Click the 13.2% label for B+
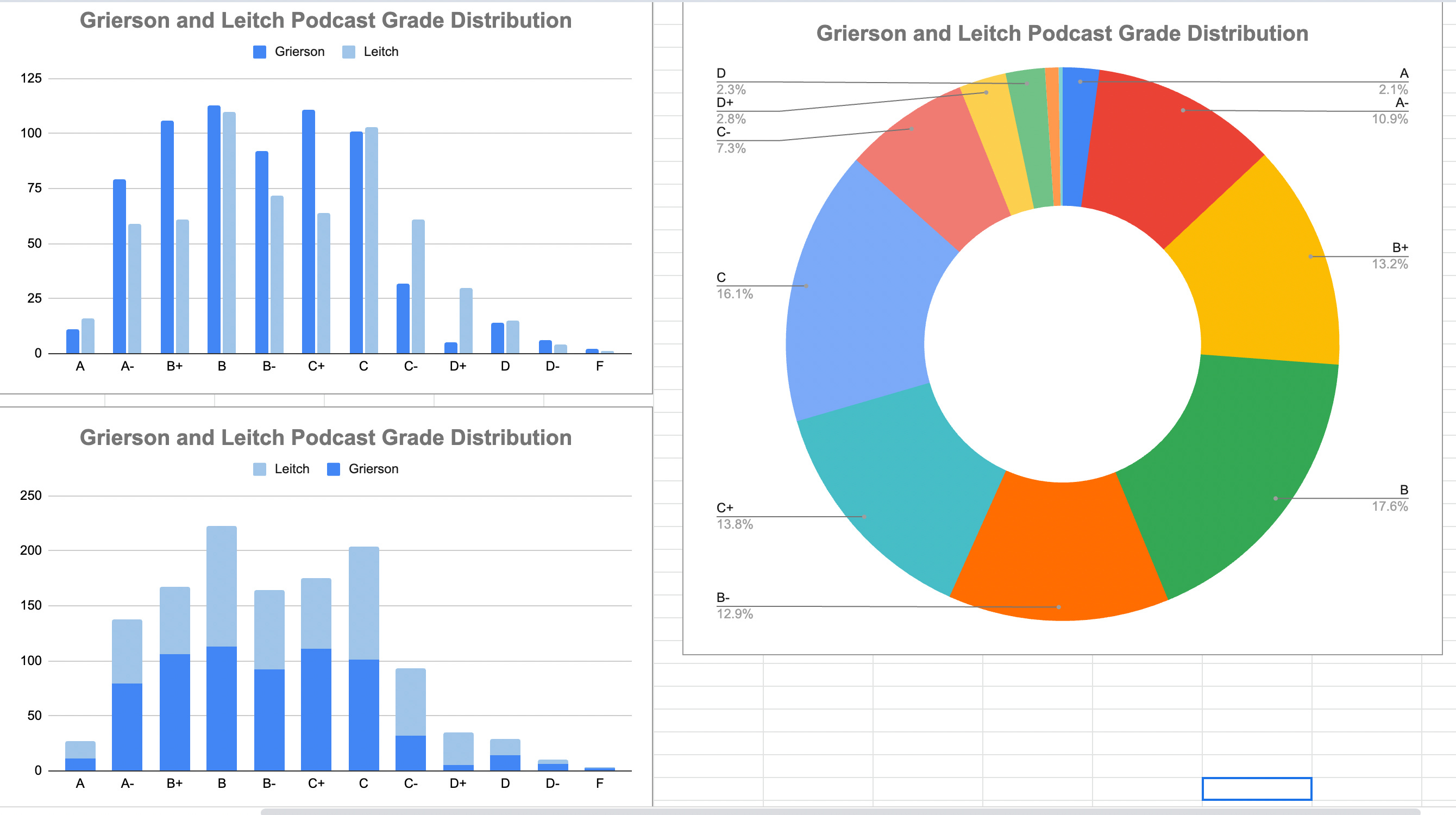Screen dimensions: 1456x815 click(1389, 264)
